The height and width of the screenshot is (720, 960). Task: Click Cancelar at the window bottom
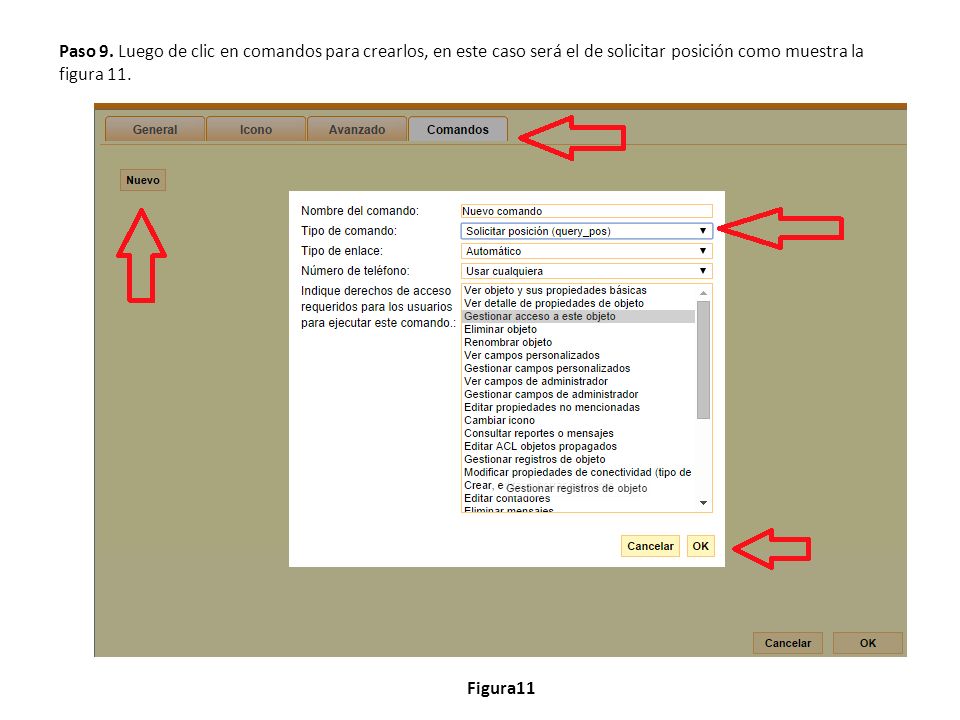tap(787, 643)
